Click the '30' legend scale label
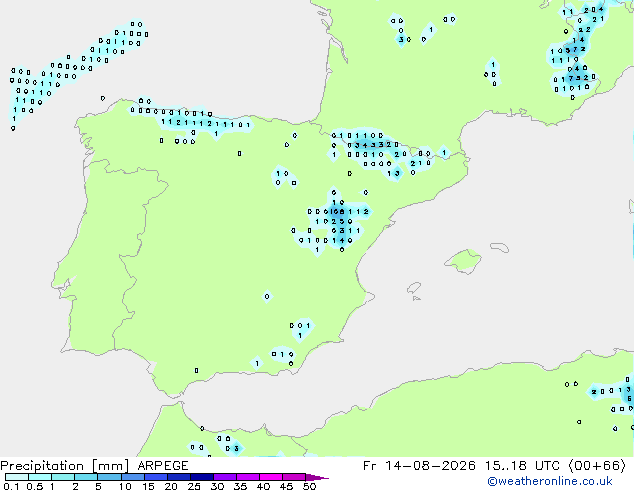634x490 pixels. (x=217, y=486)
